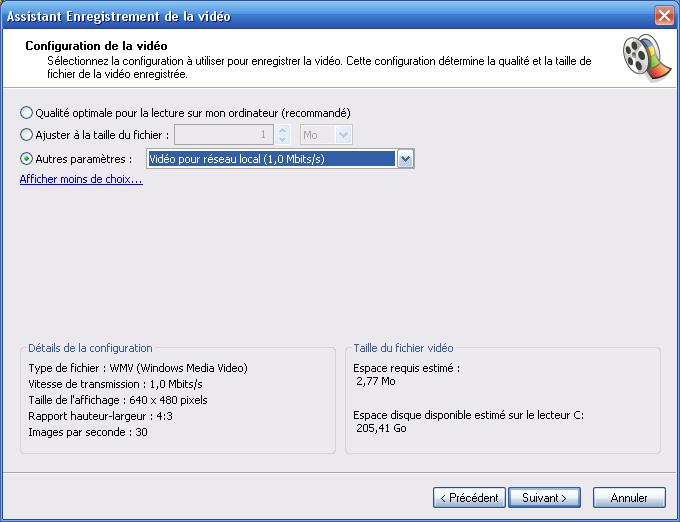Click the Détails de la configuration group label
This screenshot has width=680, height=522.
tap(90, 348)
